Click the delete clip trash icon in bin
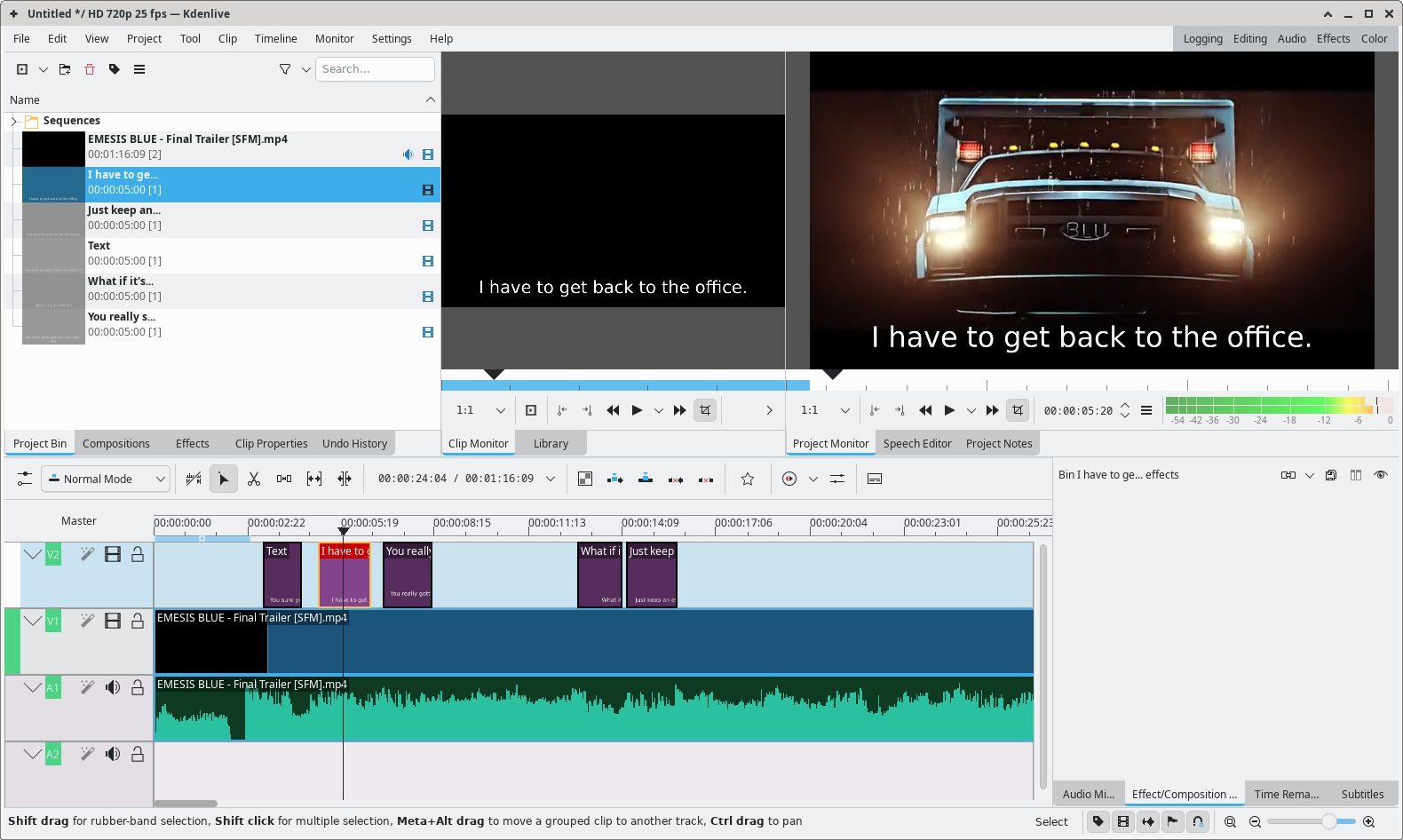 tap(90, 69)
